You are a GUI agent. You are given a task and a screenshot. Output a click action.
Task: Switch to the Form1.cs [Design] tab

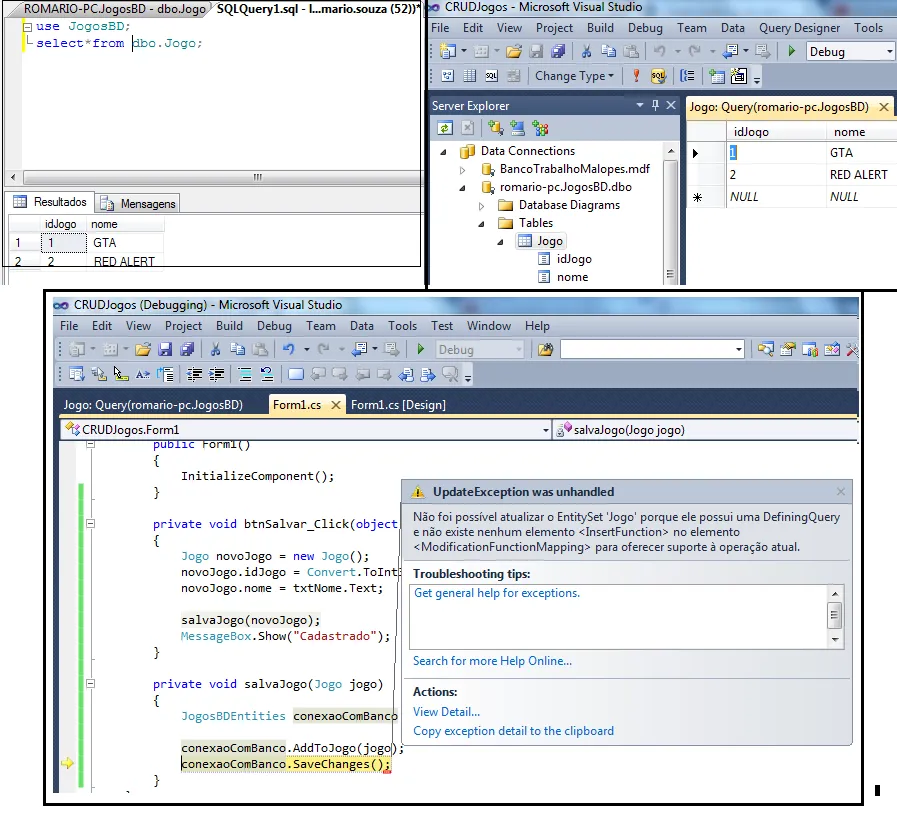click(398, 405)
